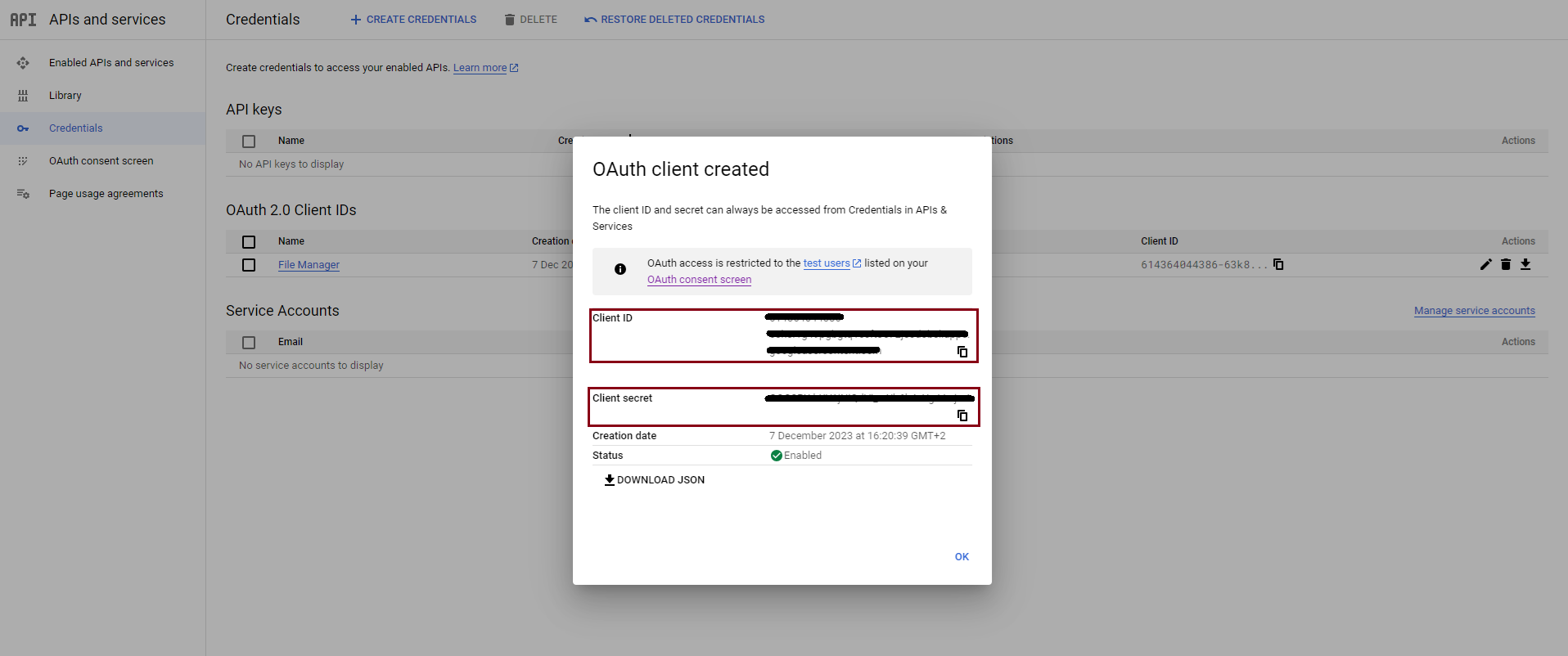Open the test users link in dialog
Screen dimensions: 1568x656
click(827, 263)
